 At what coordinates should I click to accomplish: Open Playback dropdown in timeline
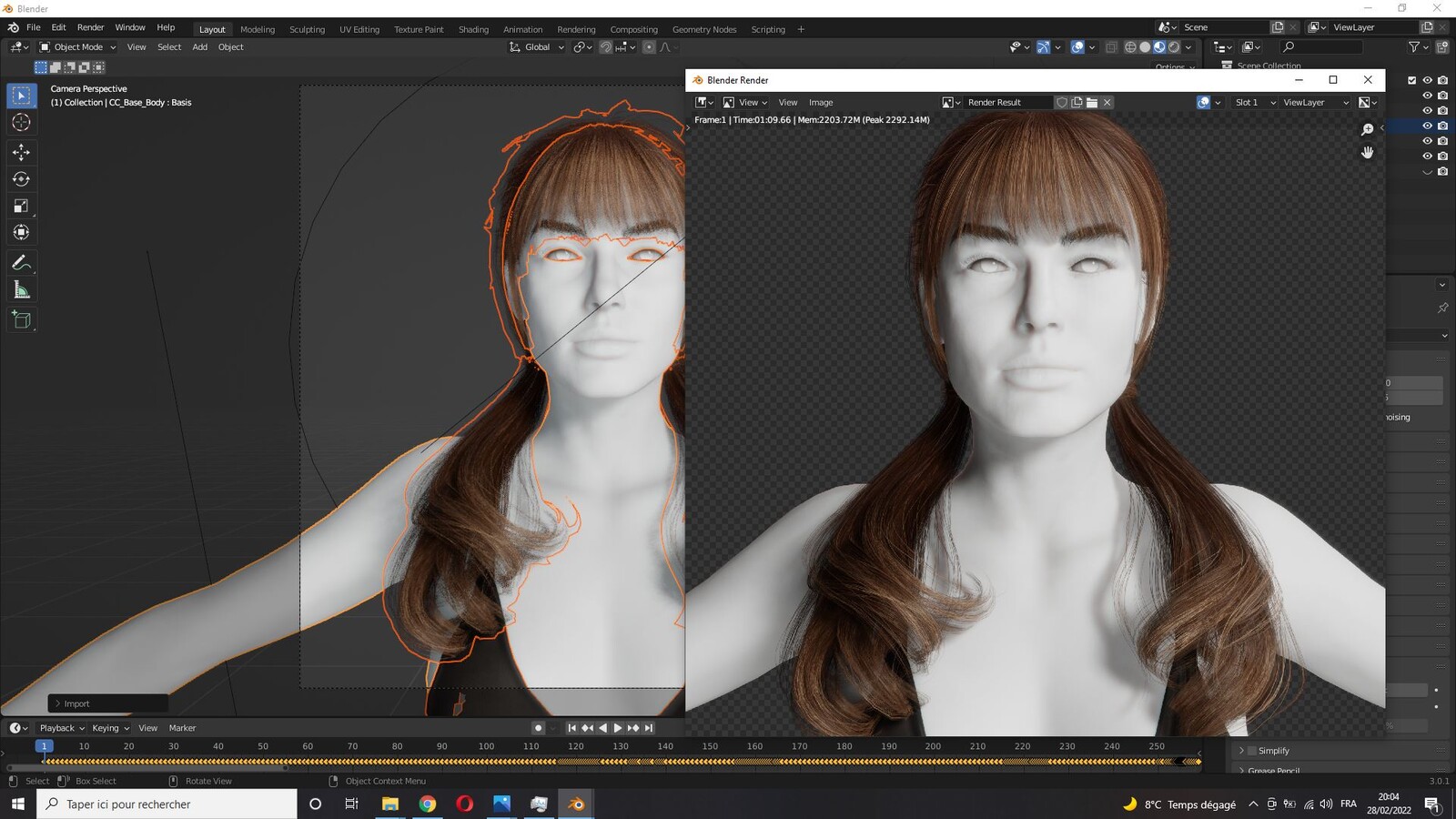[x=62, y=728]
